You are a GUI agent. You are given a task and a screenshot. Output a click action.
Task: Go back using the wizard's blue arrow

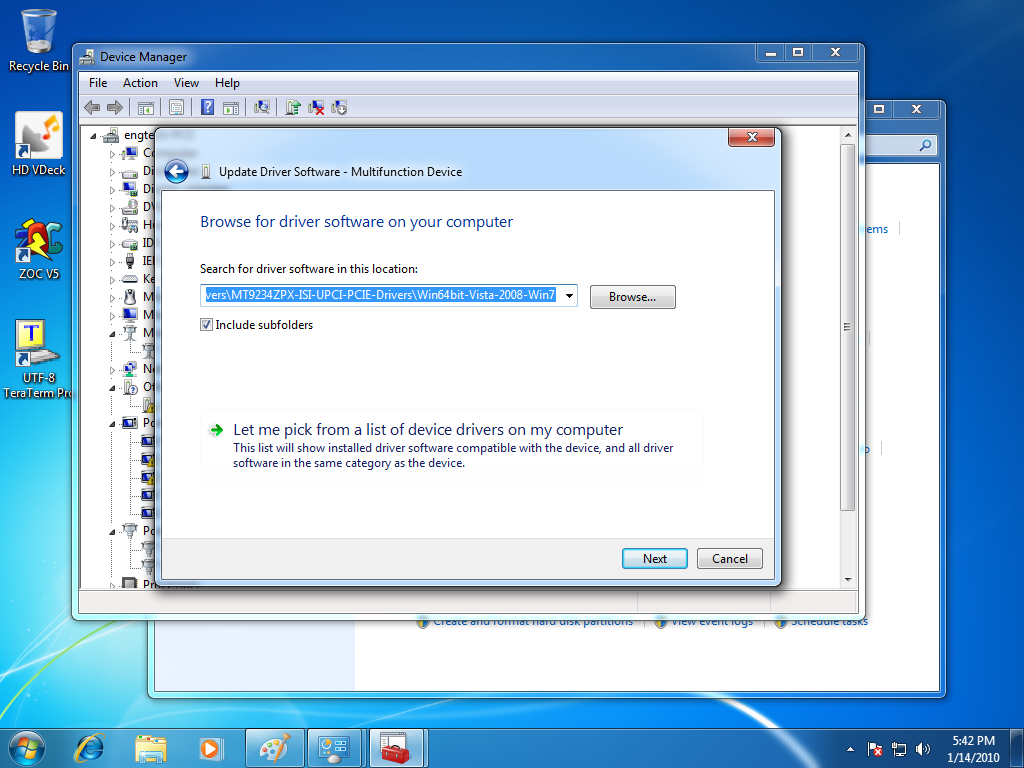coord(177,172)
